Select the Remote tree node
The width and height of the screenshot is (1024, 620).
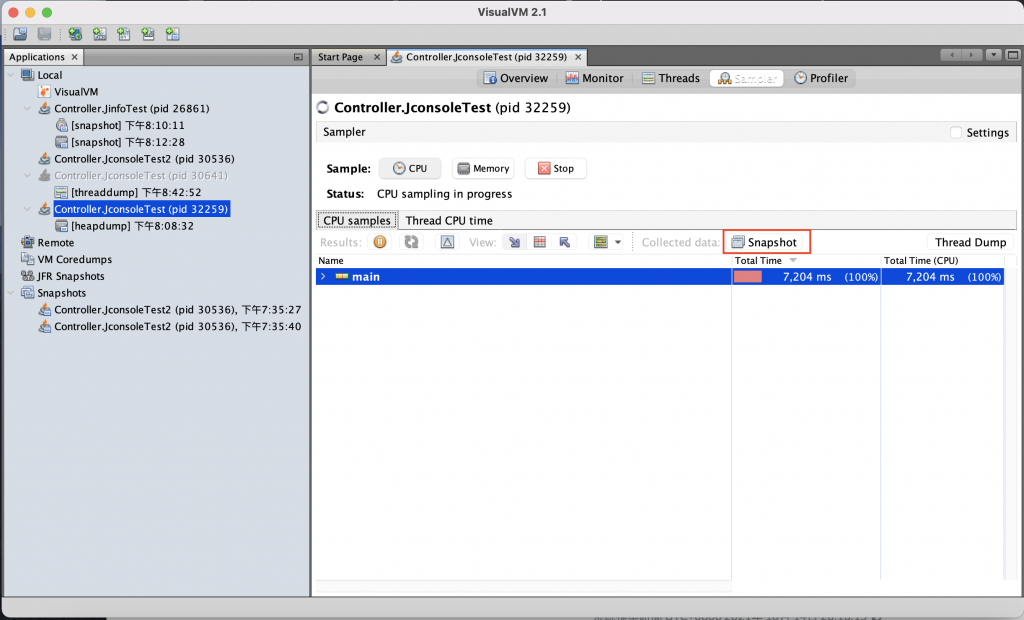pyautogui.click(x=56, y=243)
